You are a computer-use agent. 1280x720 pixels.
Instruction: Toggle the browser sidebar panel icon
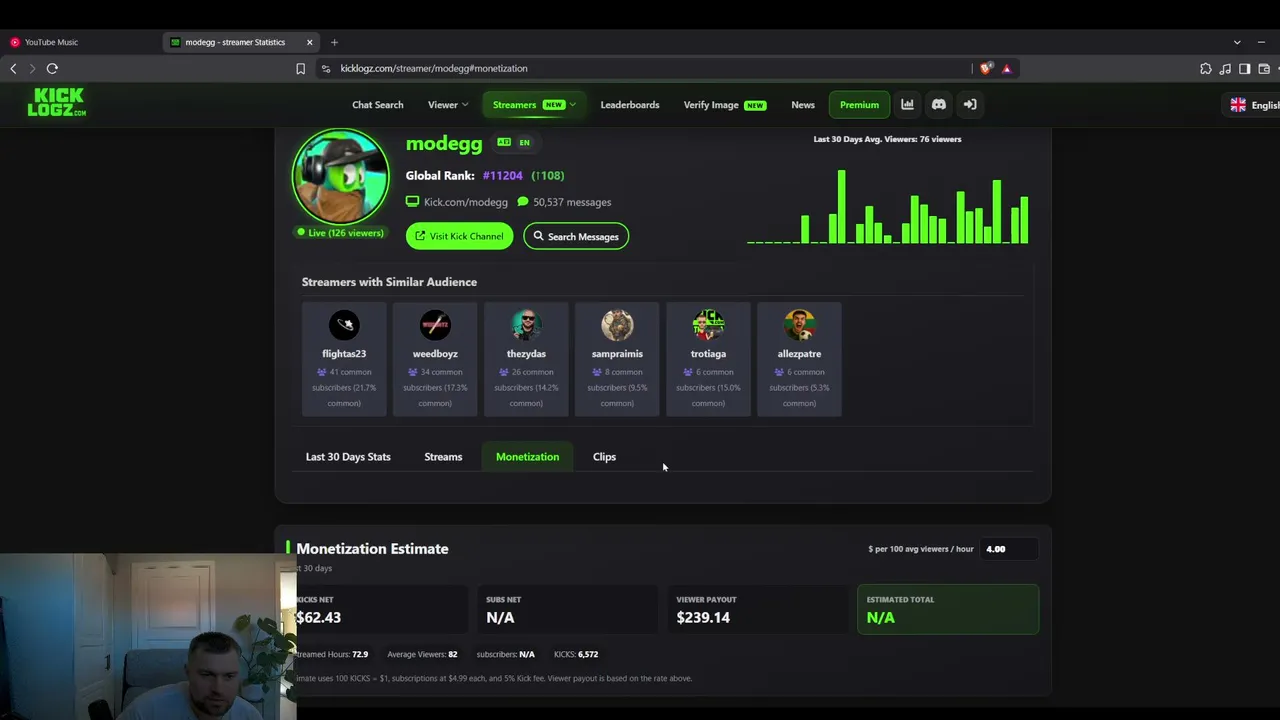1244,68
